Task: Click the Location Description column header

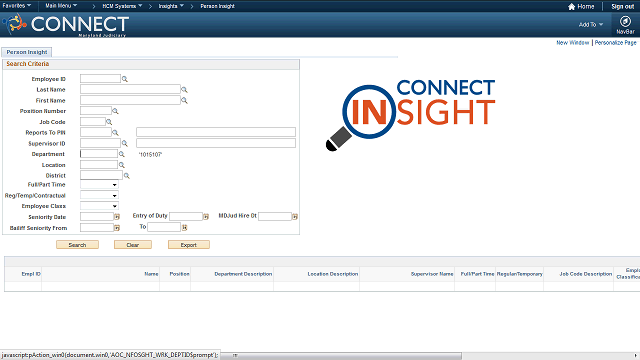Action: (x=333, y=274)
